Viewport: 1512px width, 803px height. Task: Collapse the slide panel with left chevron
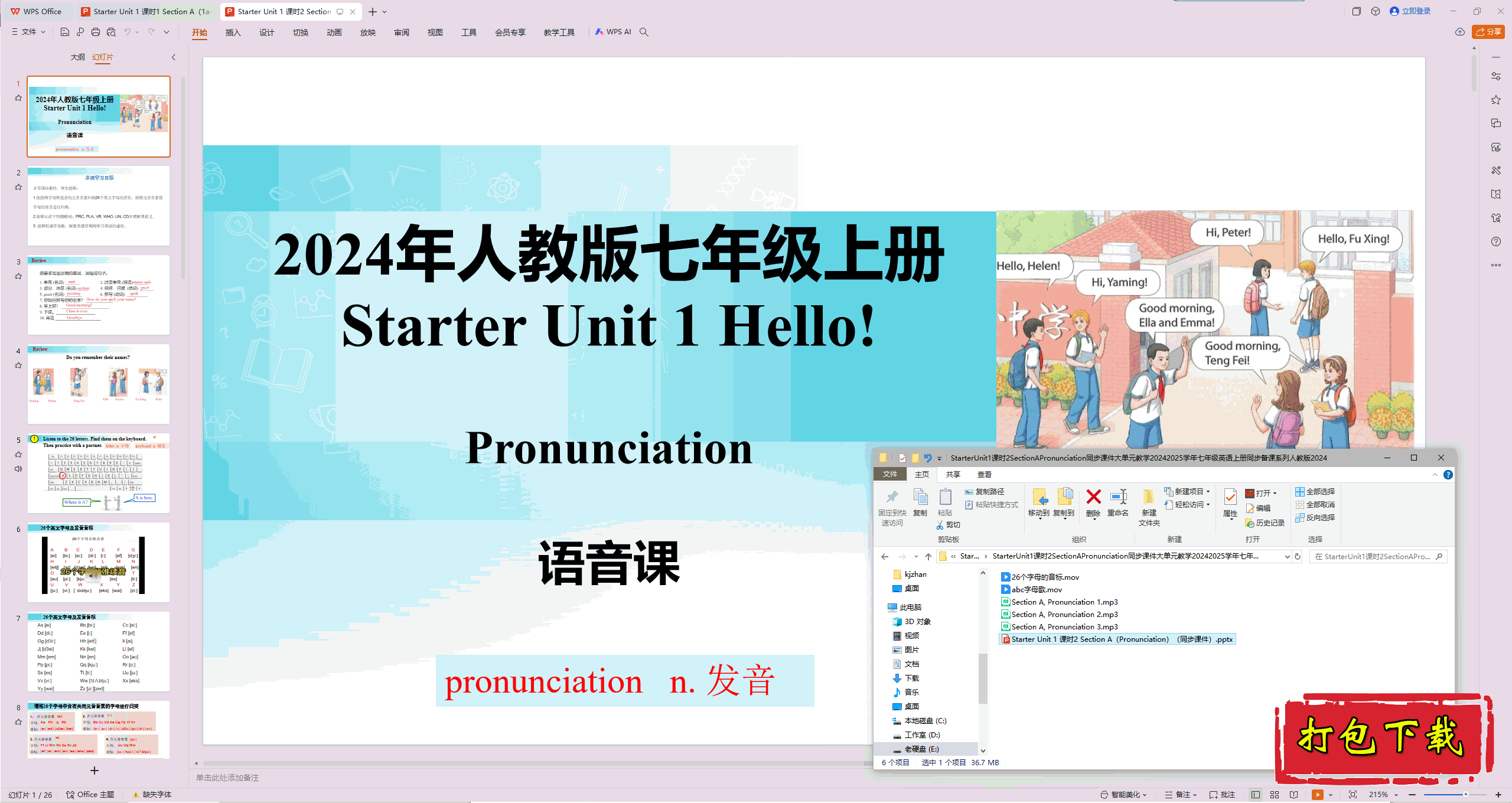coord(174,57)
